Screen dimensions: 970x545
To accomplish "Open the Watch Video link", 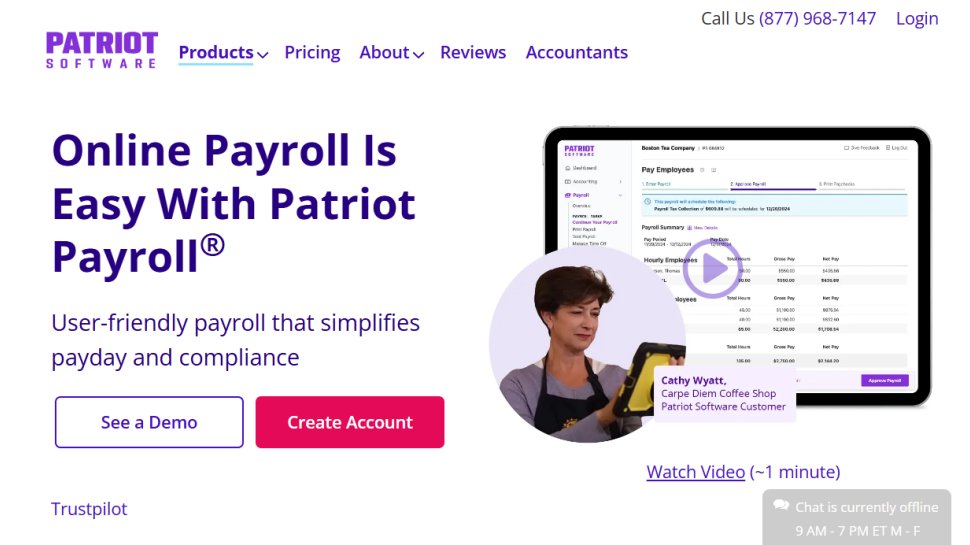I will coord(695,472).
